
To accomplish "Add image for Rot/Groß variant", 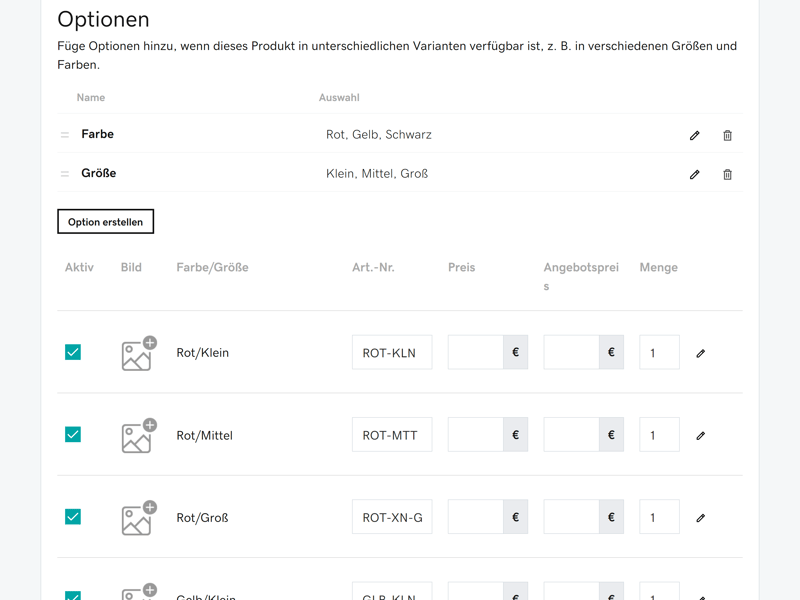I will coord(137,518).
